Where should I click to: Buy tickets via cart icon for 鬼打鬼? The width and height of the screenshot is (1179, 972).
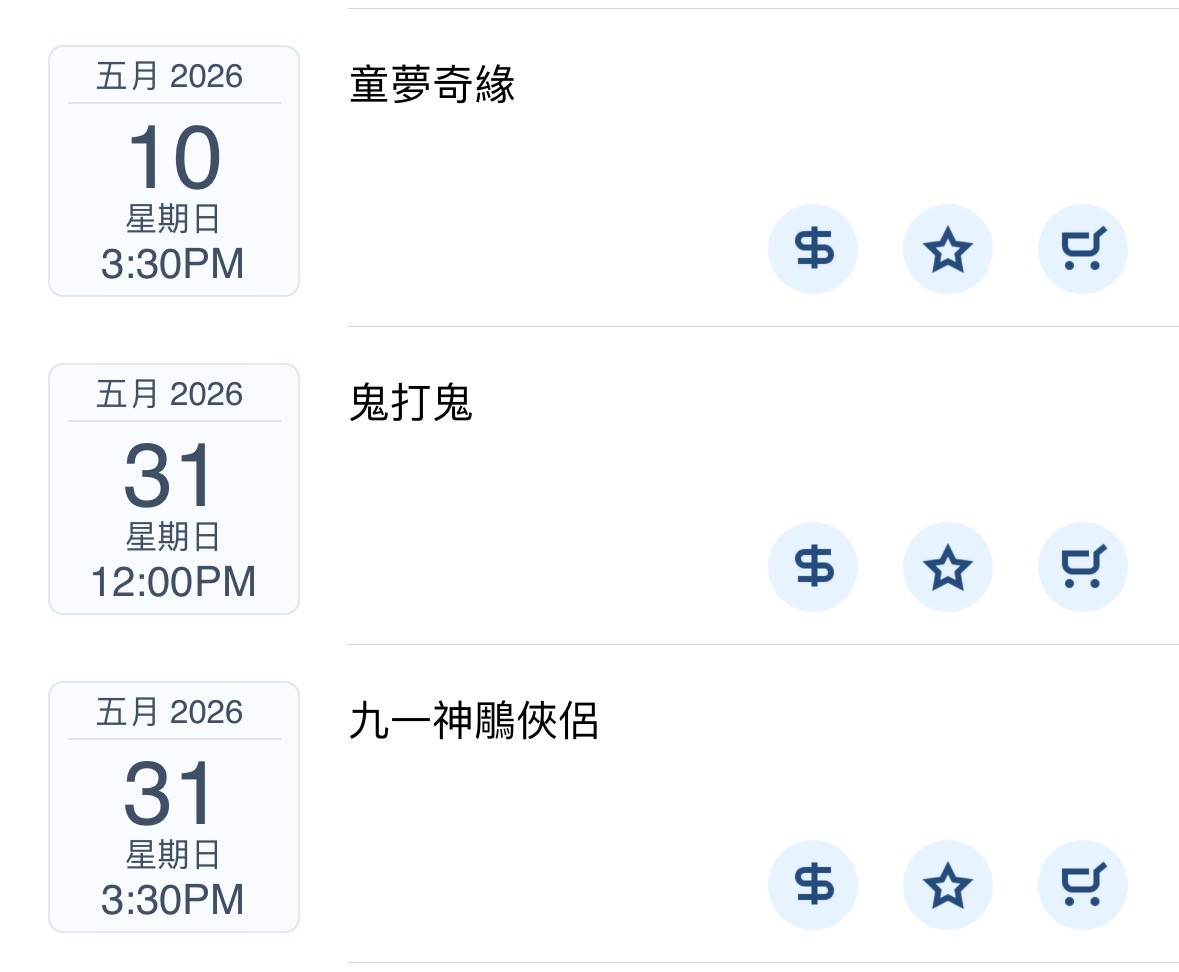click(x=1082, y=567)
